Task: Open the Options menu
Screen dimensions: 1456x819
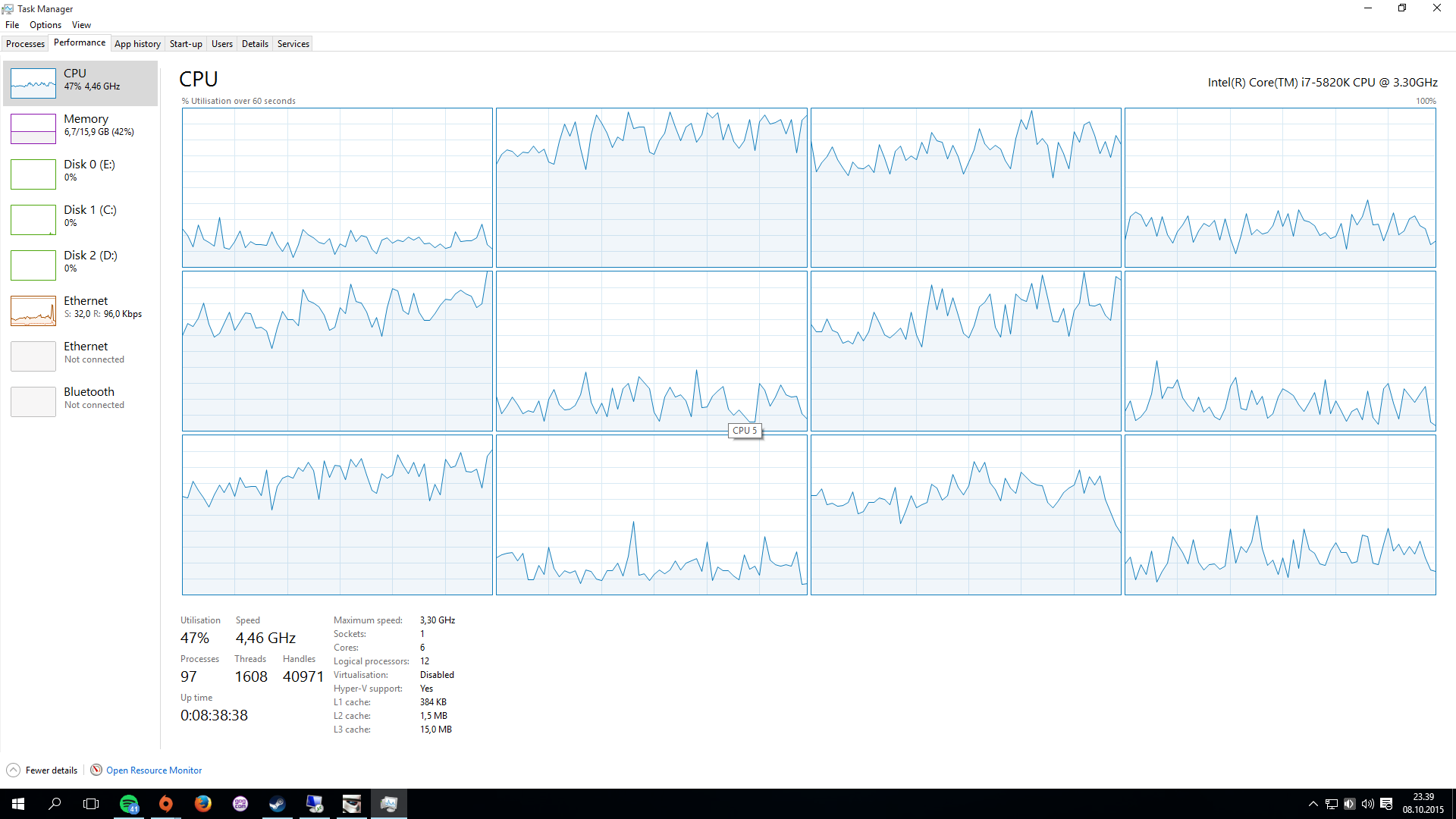Action: point(45,25)
